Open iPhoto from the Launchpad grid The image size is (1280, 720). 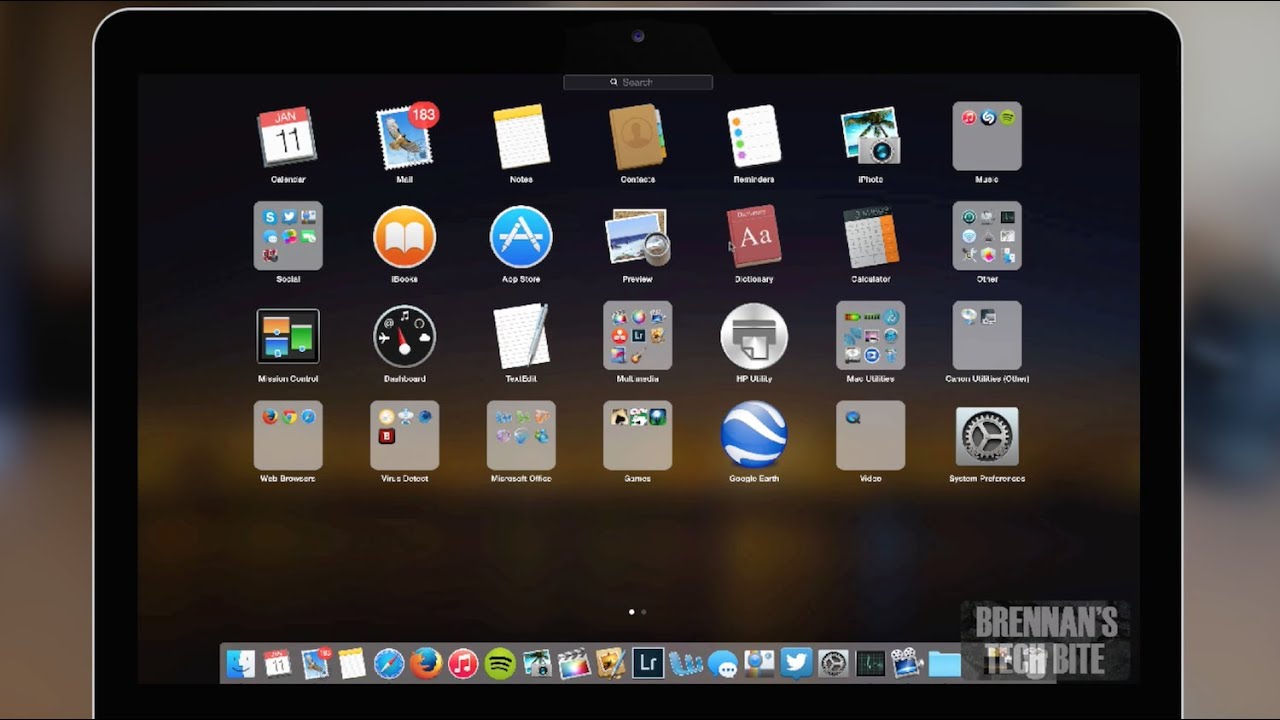[x=870, y=136]
